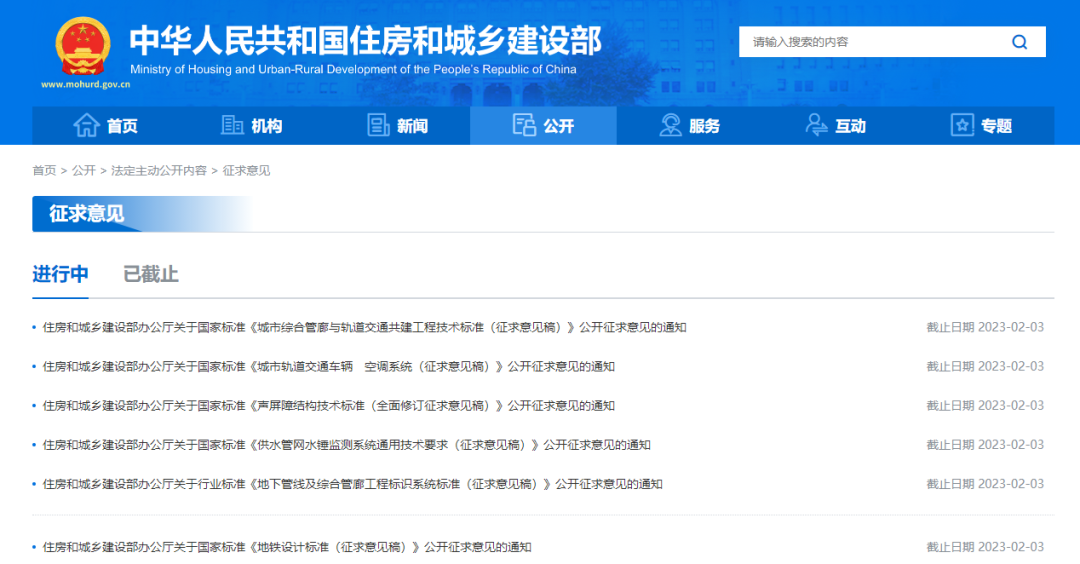Open the 服务 navigation menu item

click(x=689, y=125)
